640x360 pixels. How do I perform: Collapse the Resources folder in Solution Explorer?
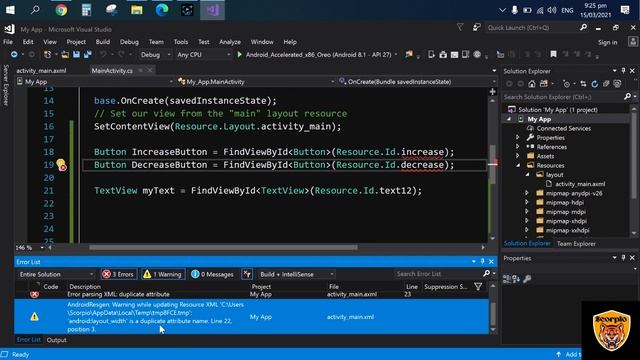[518, 165]
